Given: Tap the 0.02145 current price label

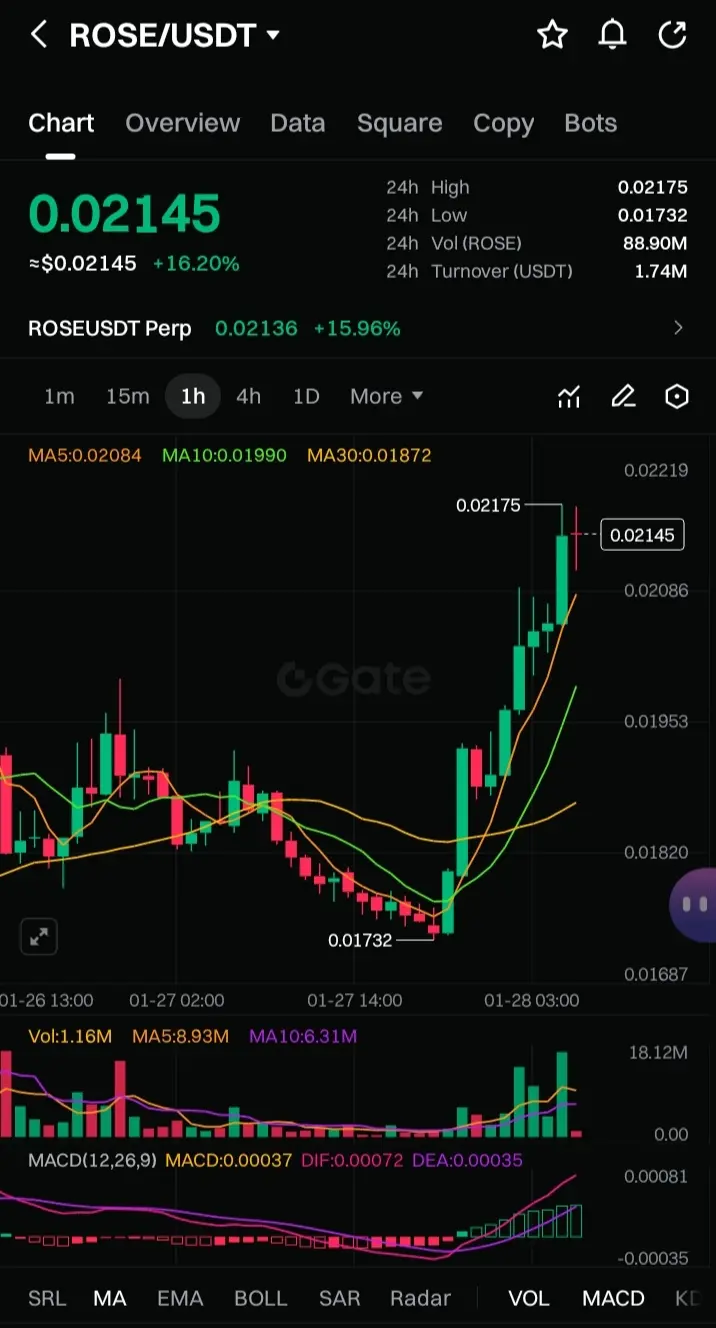Looking at the screenshot, I should [642, 535].
